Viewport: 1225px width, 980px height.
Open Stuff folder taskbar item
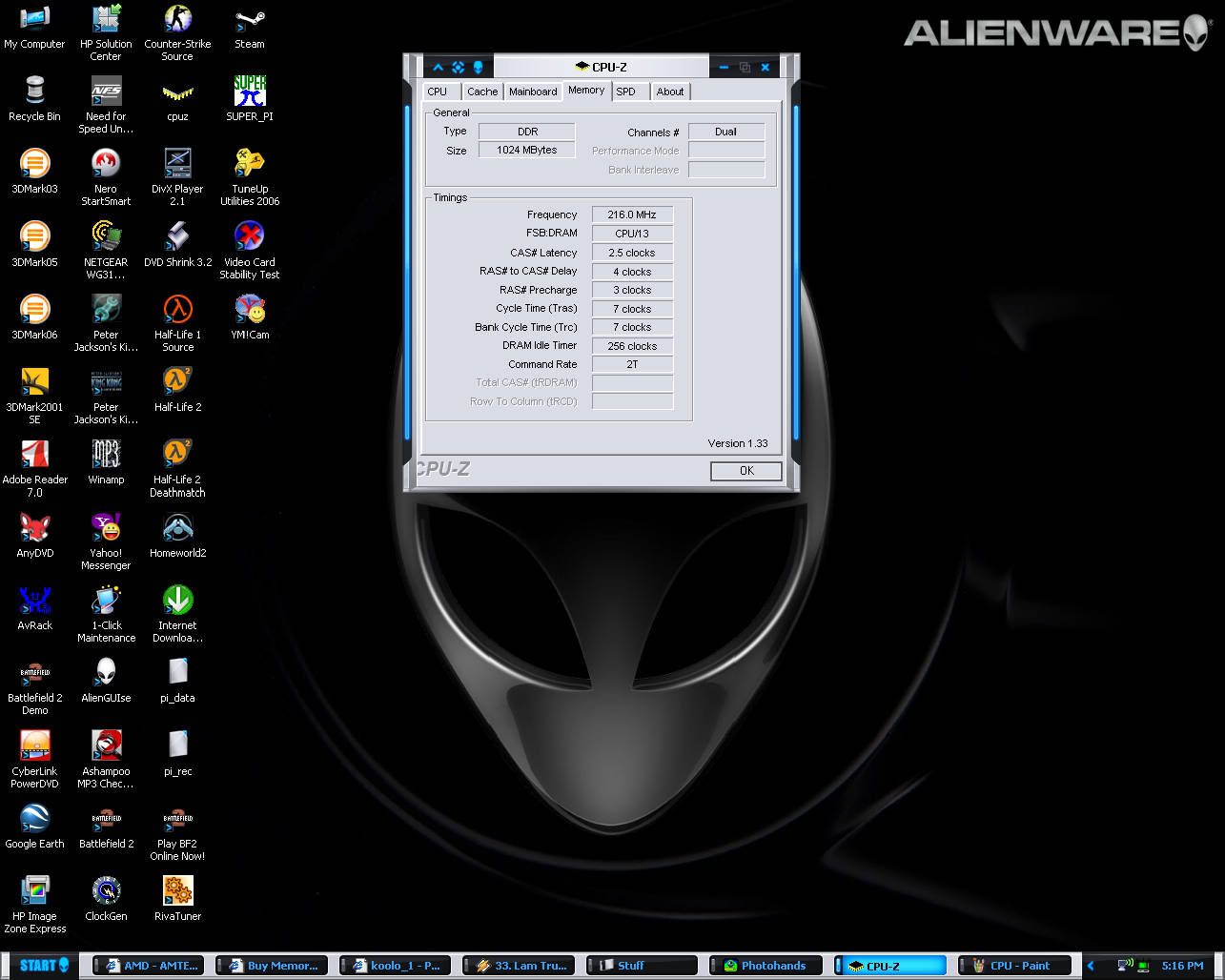pos(643,966)
